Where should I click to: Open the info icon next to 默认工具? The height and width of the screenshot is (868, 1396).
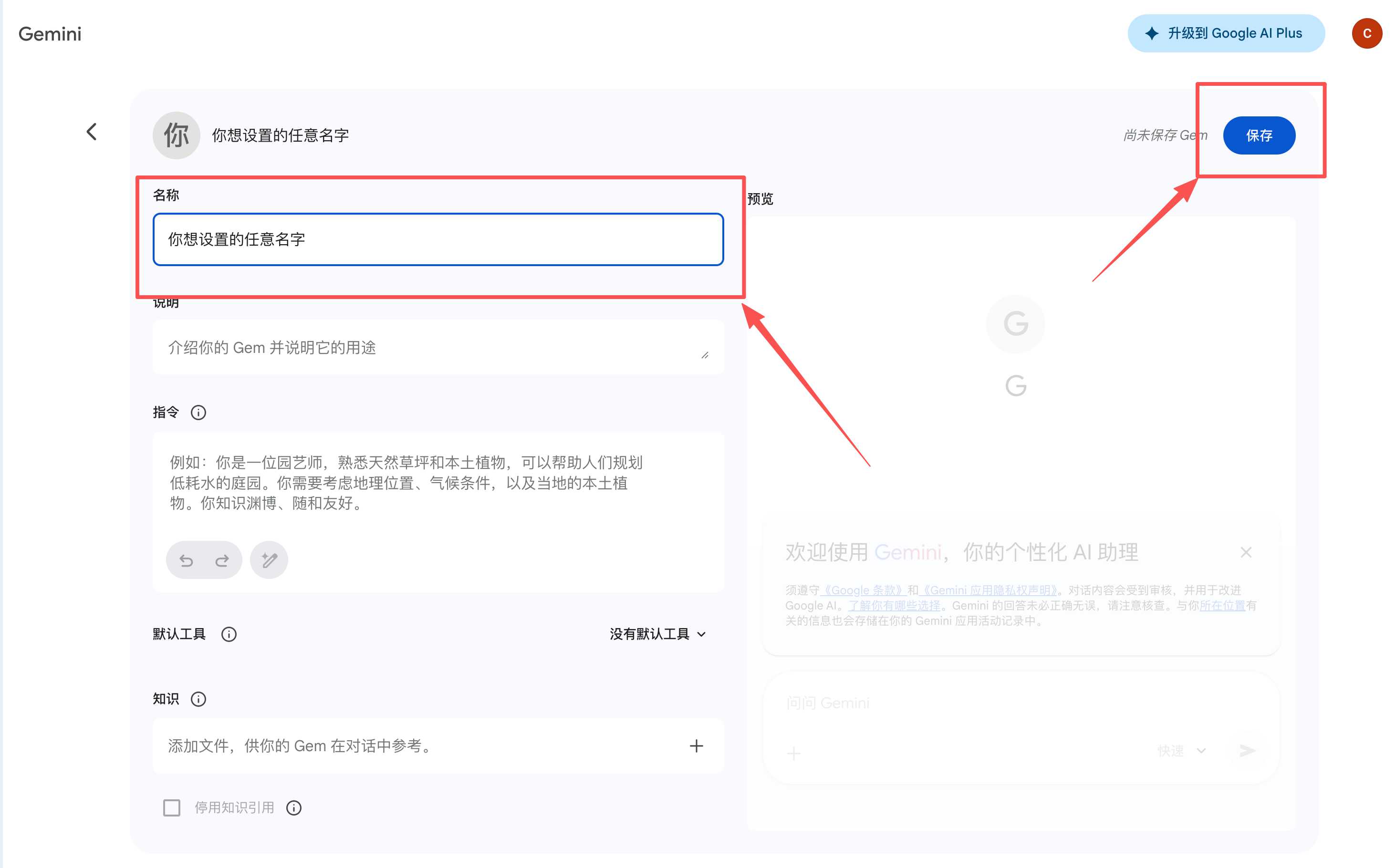[x=229, y=634]
